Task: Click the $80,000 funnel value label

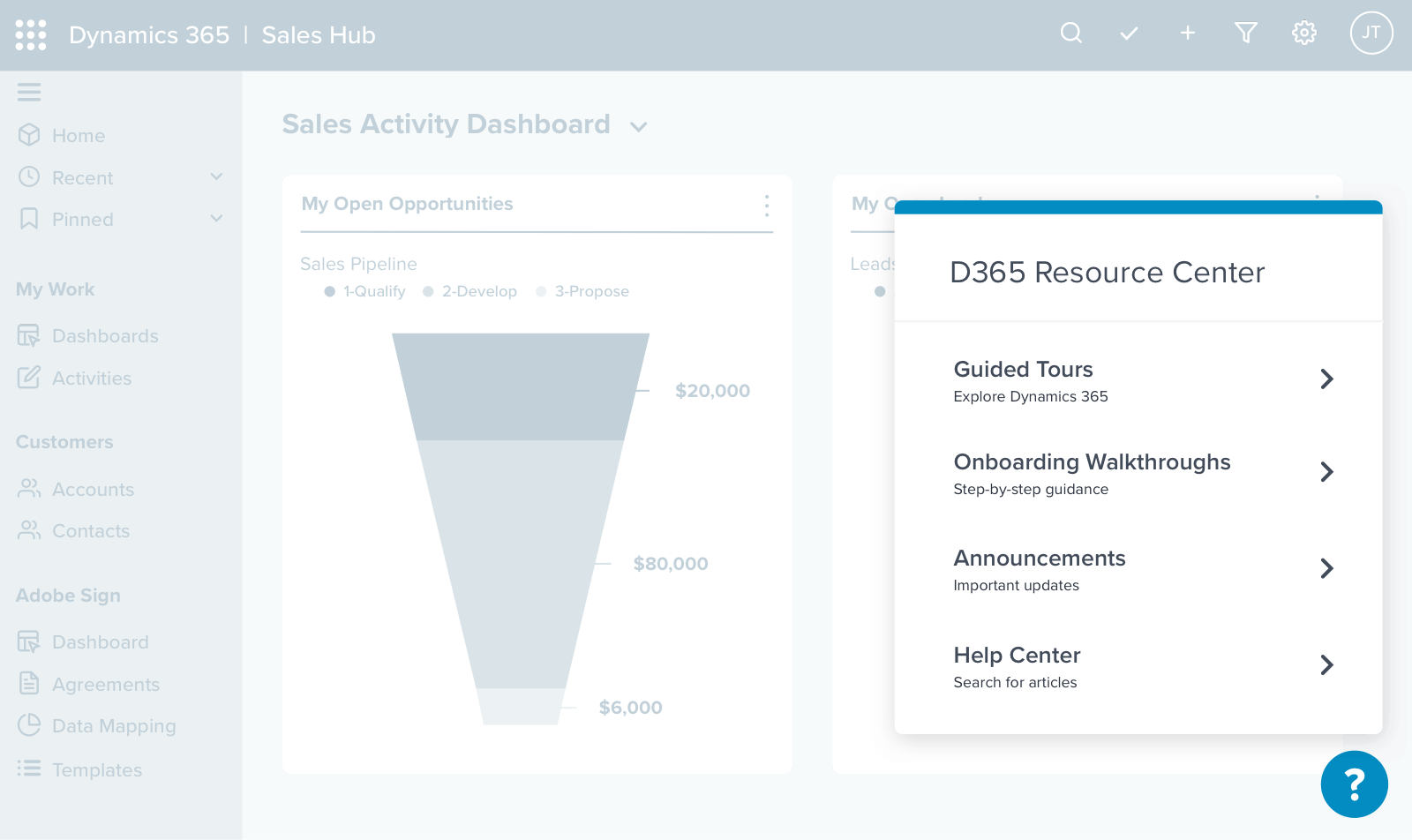Action: (x=671, y=564)
